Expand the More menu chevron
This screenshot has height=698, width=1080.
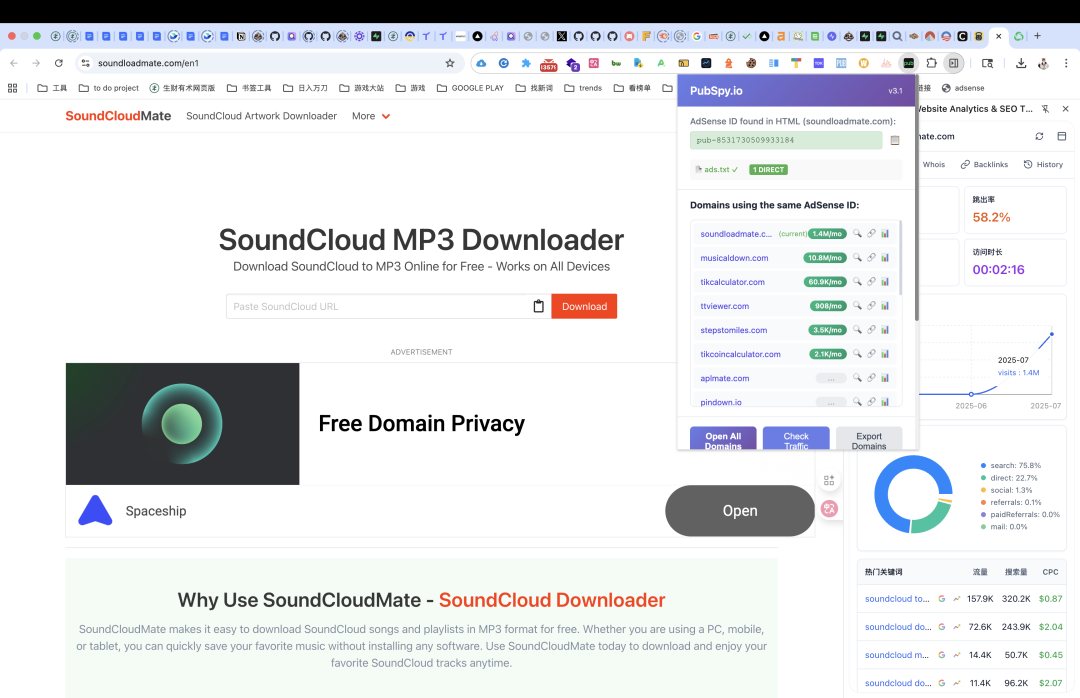point(386,116)
